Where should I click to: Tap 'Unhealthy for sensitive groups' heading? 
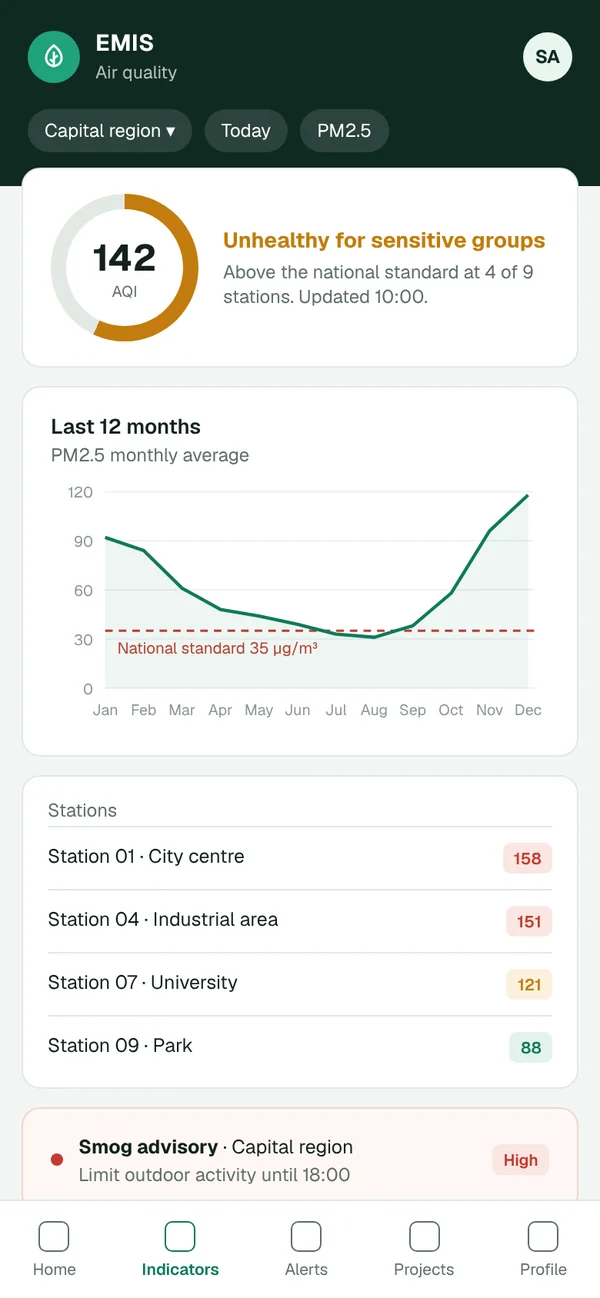(x=384, y=240)
